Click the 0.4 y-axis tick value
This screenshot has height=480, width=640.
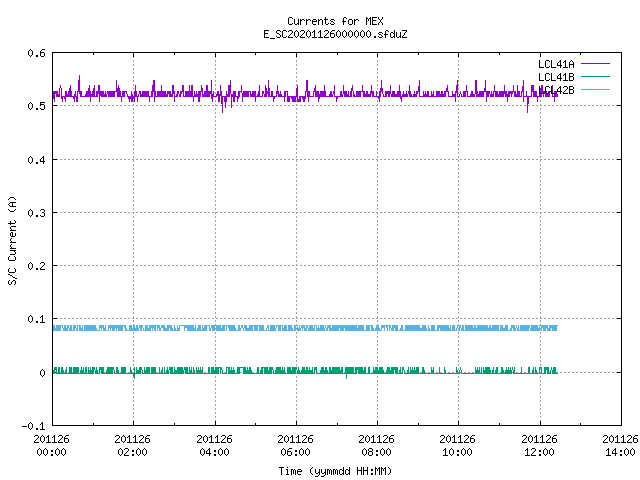tap(36, 160)
